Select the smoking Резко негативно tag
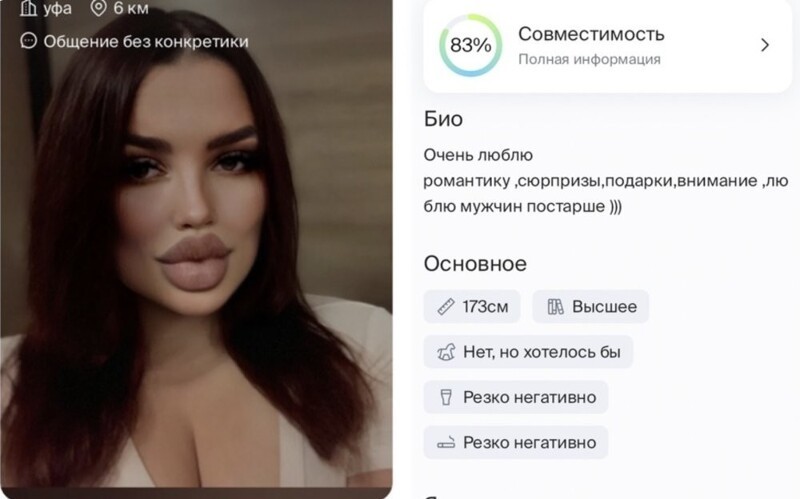Viewport: 800px width, 499px height. pos(516,442)
